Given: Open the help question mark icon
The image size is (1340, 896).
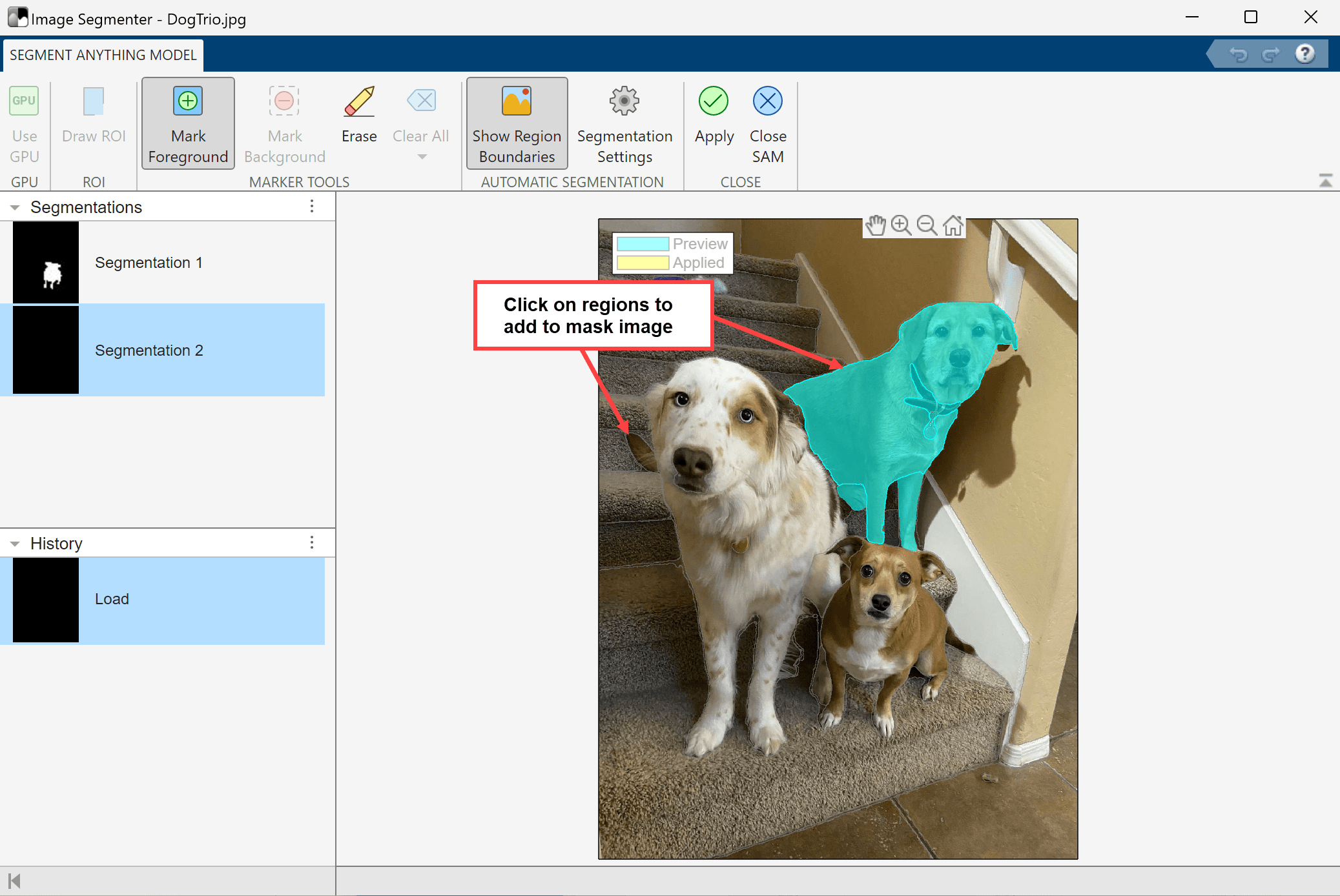Looking at the screenshot, I should (1305, 54).
